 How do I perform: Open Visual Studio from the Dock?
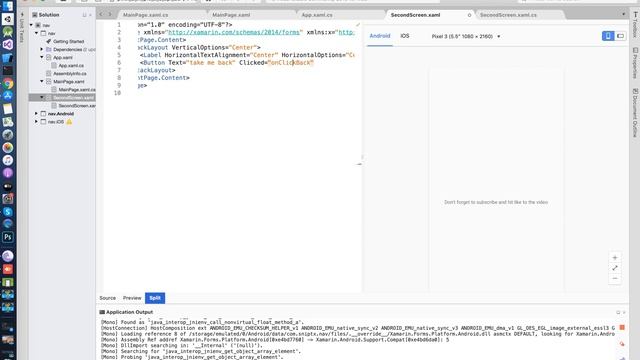[x=7, y=44]
